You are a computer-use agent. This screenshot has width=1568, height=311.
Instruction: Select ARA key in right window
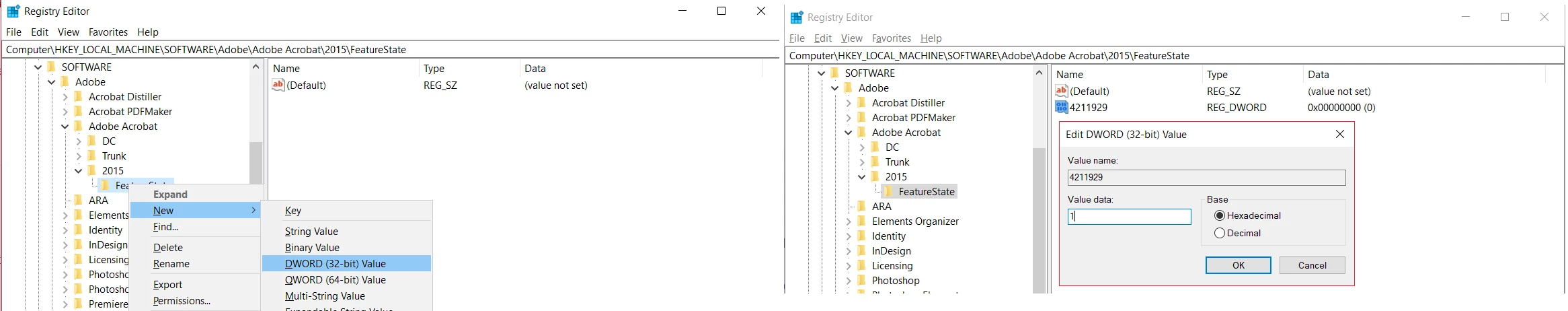(881, 206)
